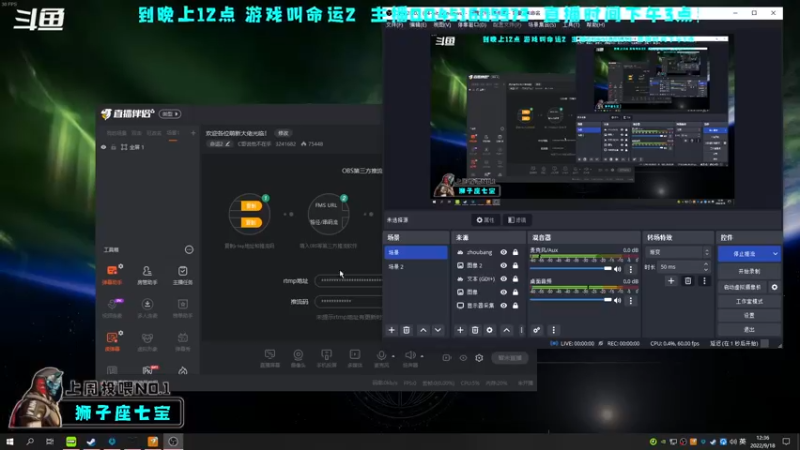This screenshot has height=450, width=800.
Task: Open desktop audio channel options dots
Action: [x=631, y=301]
